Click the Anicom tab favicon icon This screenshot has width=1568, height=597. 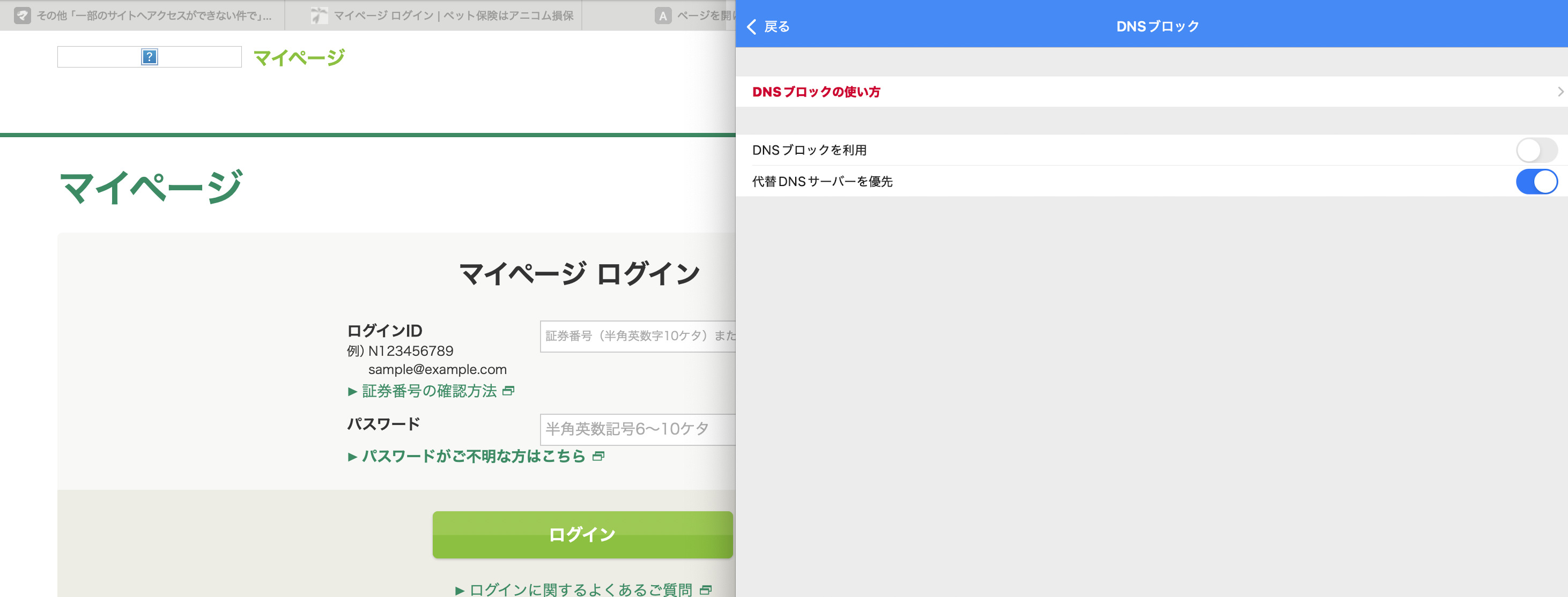tap(319, 16)
